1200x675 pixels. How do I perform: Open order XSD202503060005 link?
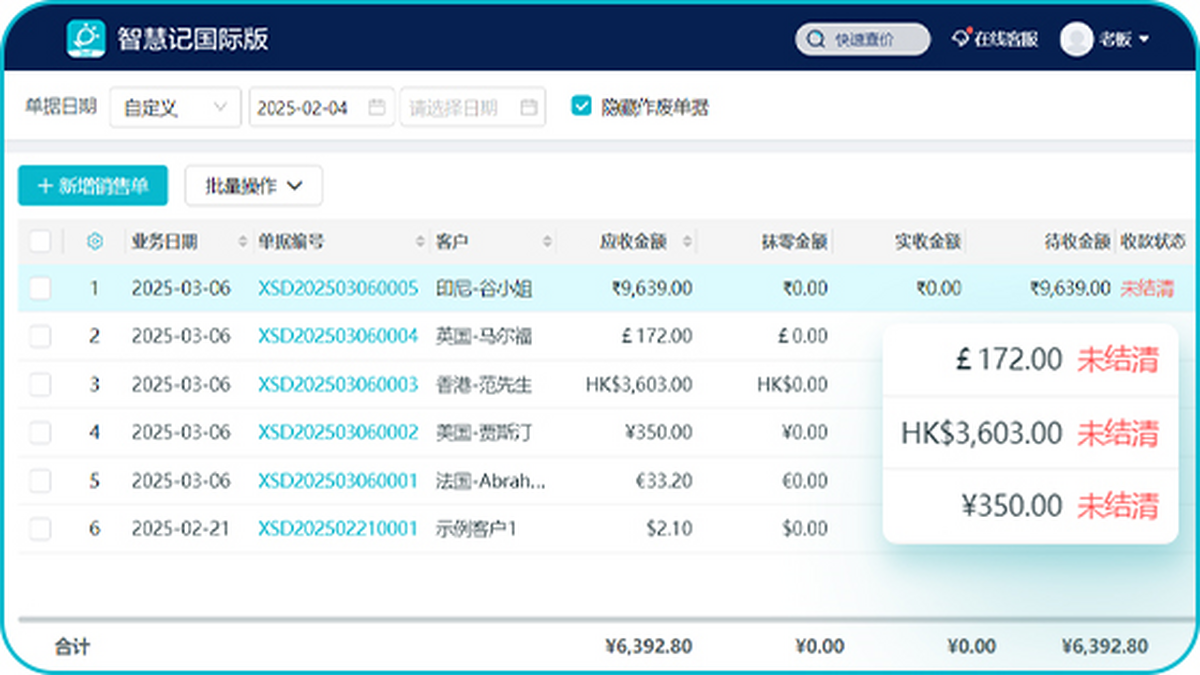tap(338, 289)
